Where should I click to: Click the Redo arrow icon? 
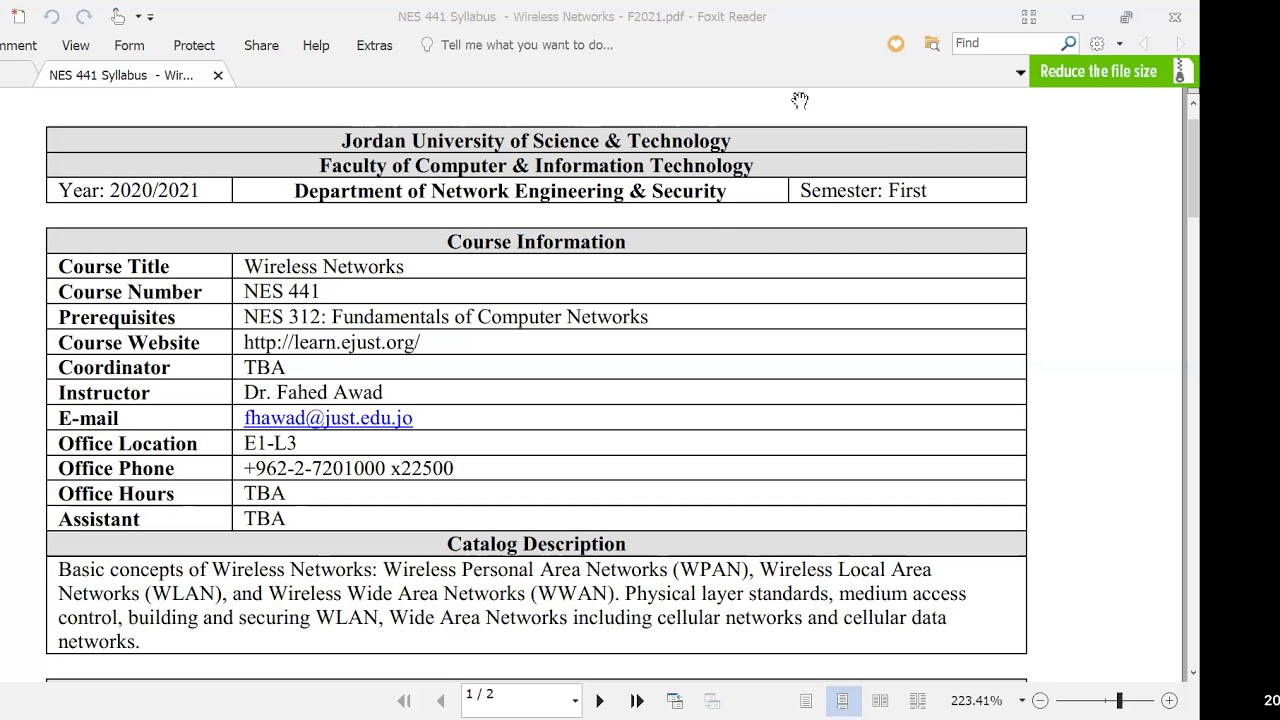click(x=84, y=16)
